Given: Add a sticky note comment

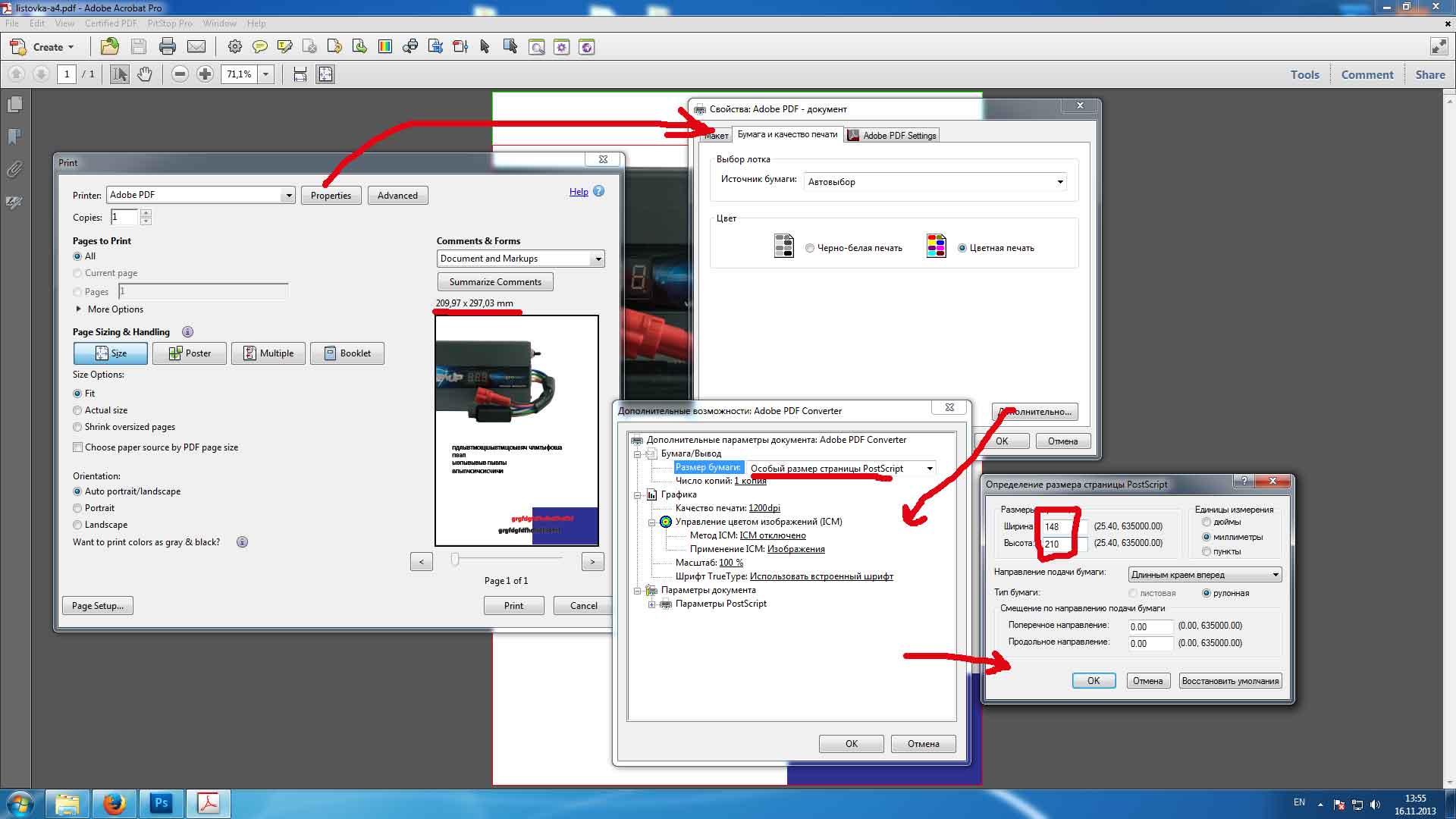Looking at the screenshot, I should click(259, 47).
